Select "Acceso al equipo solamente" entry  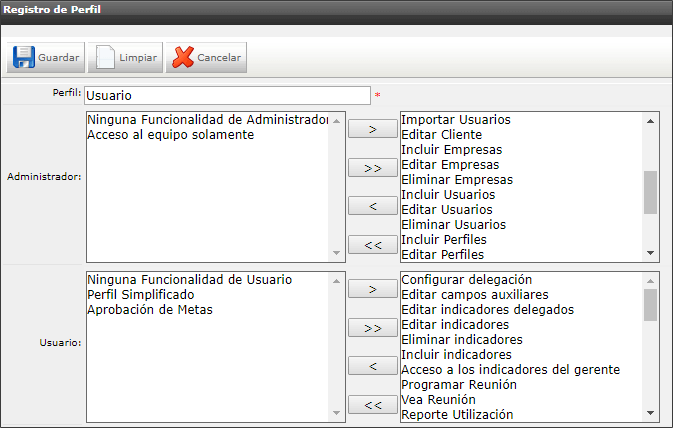(x=170, y=135)
